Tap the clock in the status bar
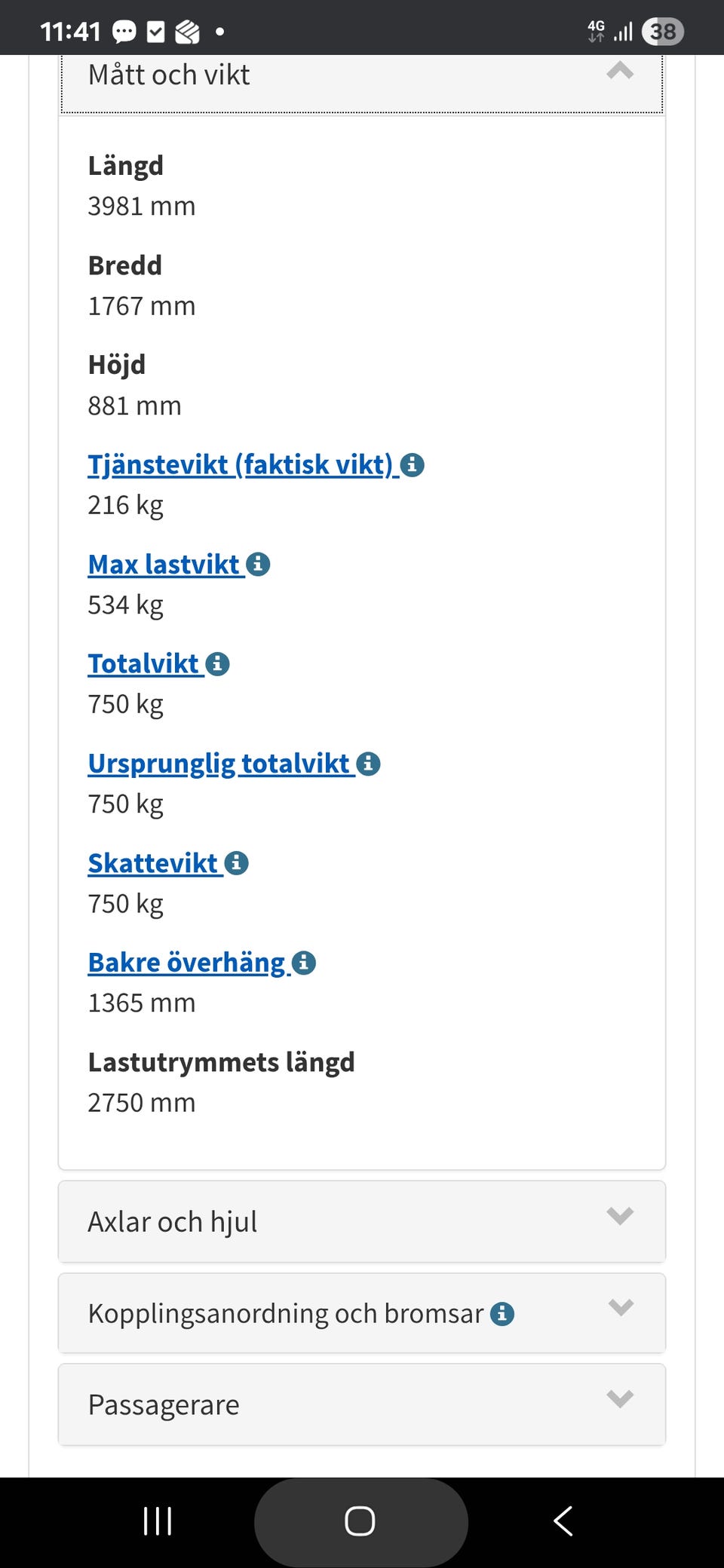The image size is (724, 1568). click(72, 32)
